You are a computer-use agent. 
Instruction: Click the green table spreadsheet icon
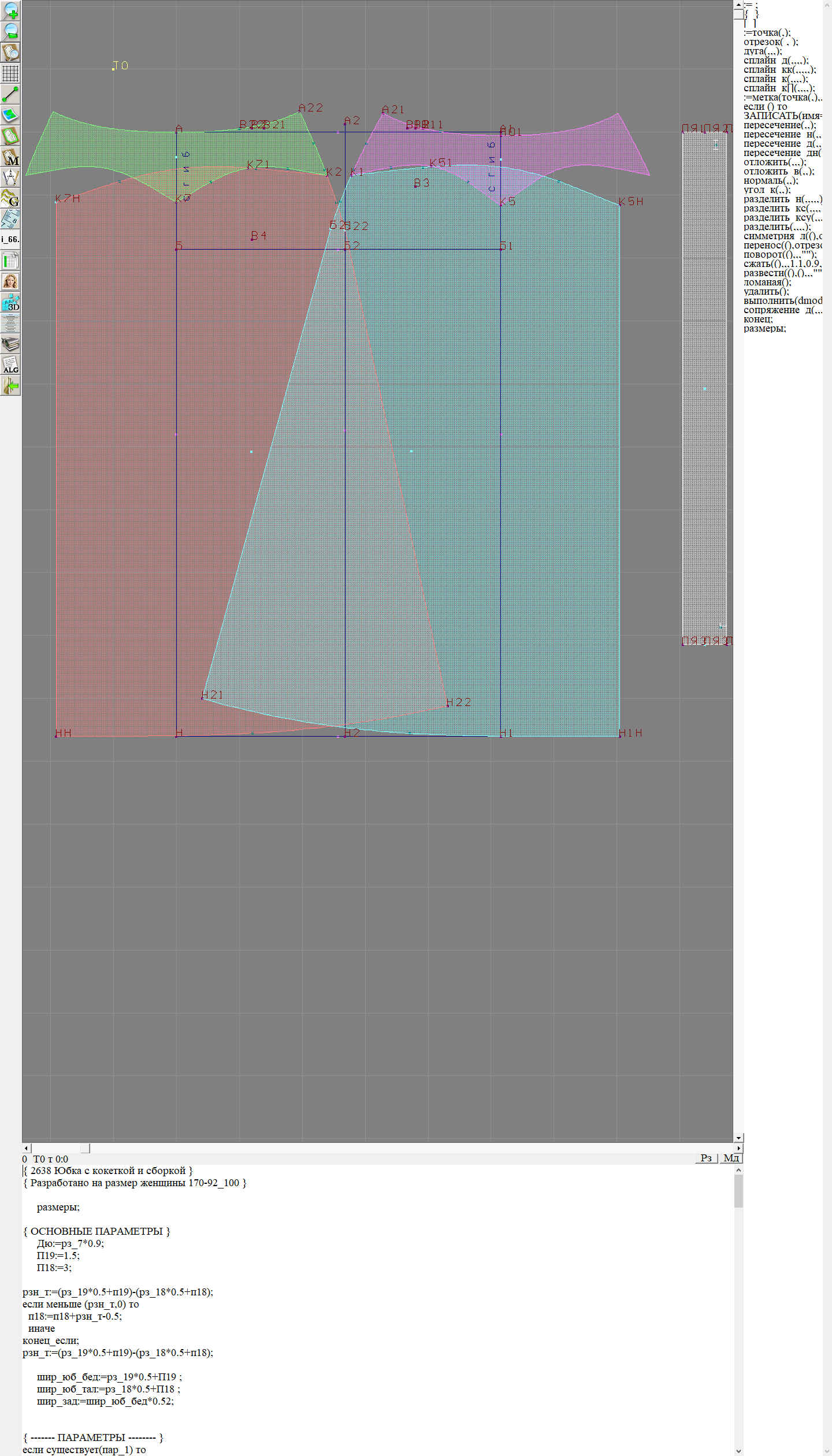pyautogui.click(x=10, y=261)
